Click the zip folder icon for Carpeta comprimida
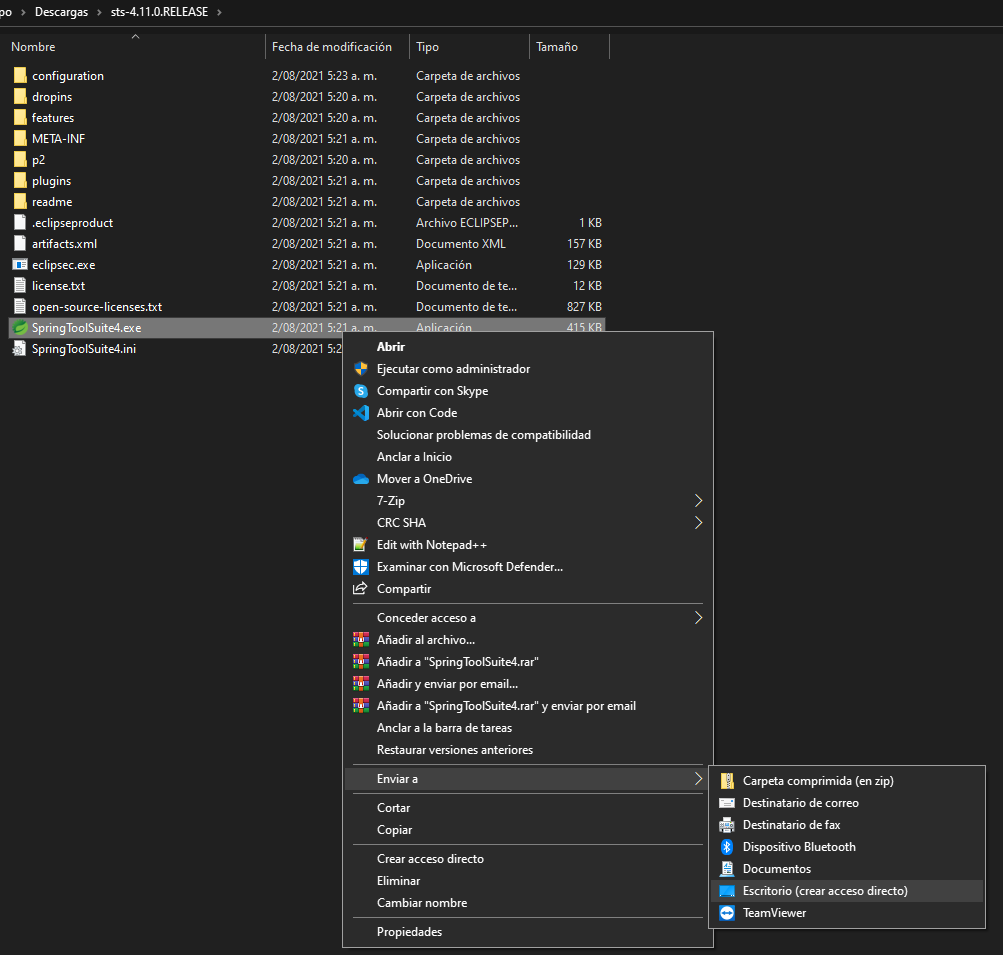The image size is (1003, 955). (x=727, y=781)
